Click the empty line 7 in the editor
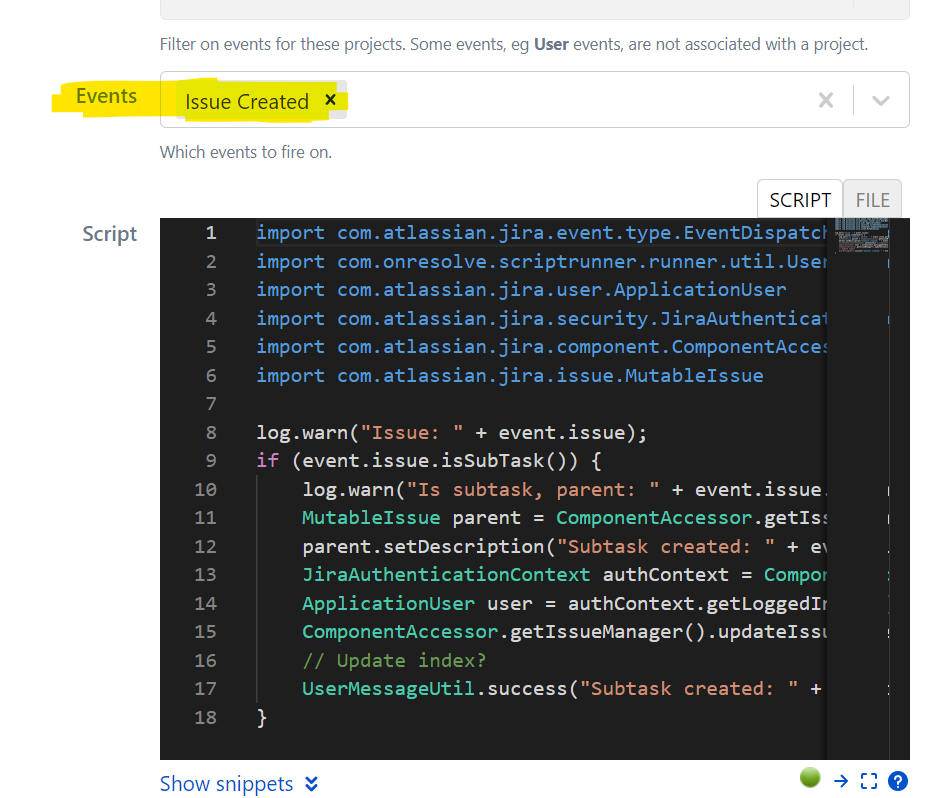951x798 pixels. pos(540,404)
